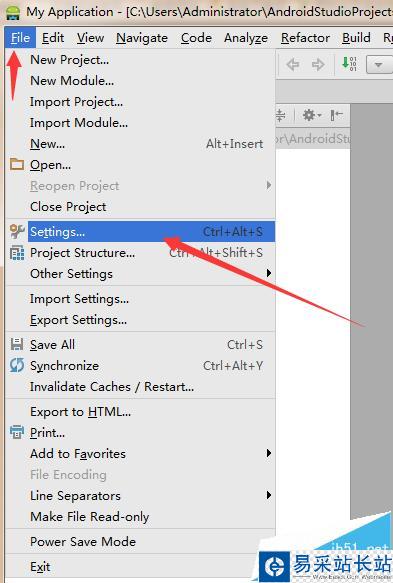Open the gear options in project panel
The width and height of the screenshot is (393, 583).
tap(312, 115)
